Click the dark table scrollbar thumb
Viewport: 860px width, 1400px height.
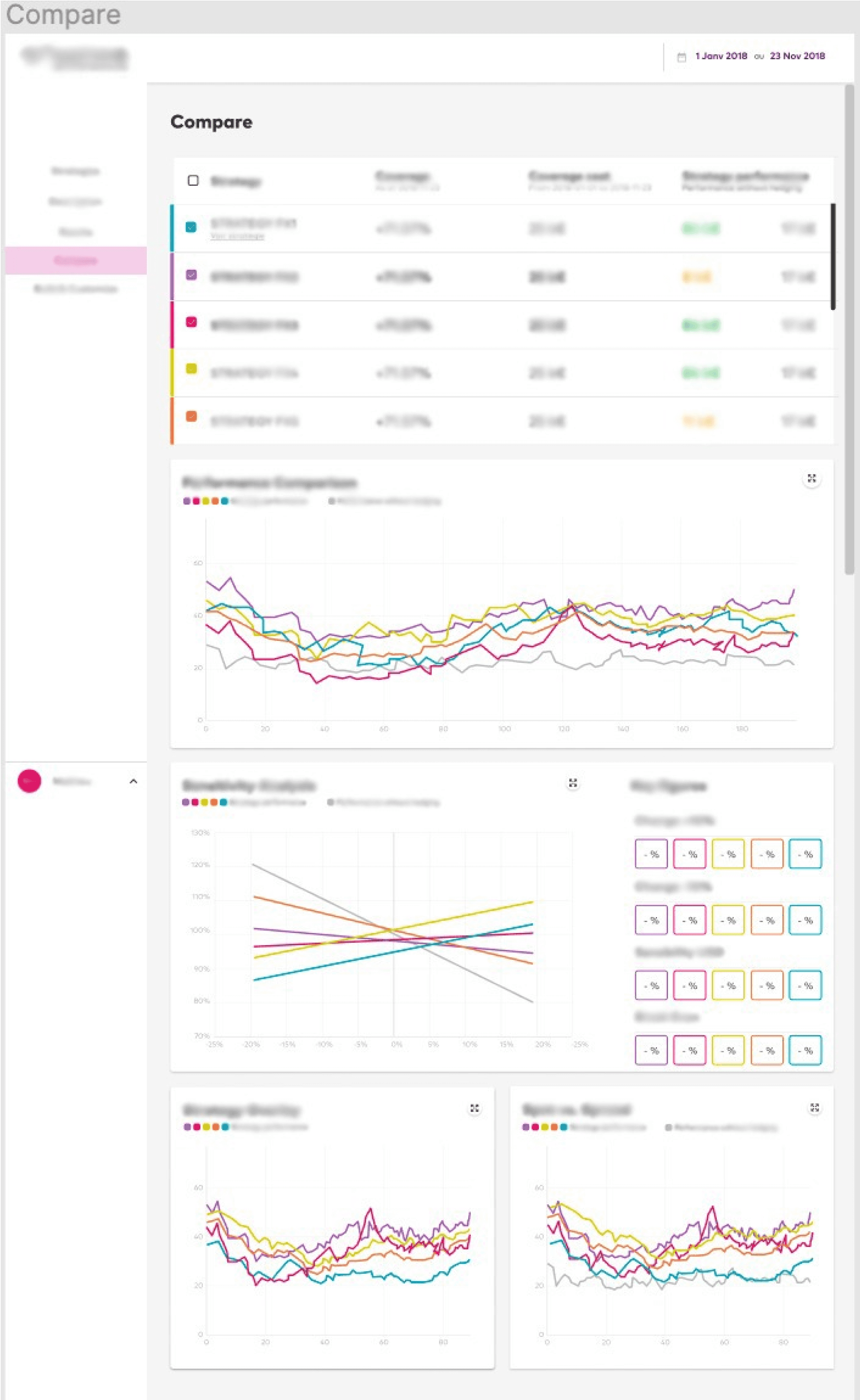click(833, 256)
